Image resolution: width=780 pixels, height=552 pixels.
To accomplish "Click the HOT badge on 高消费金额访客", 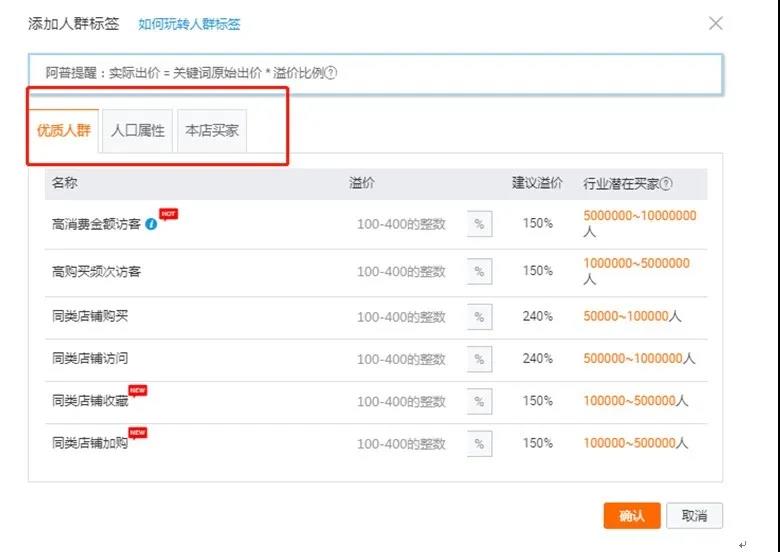I will [168, 214].
